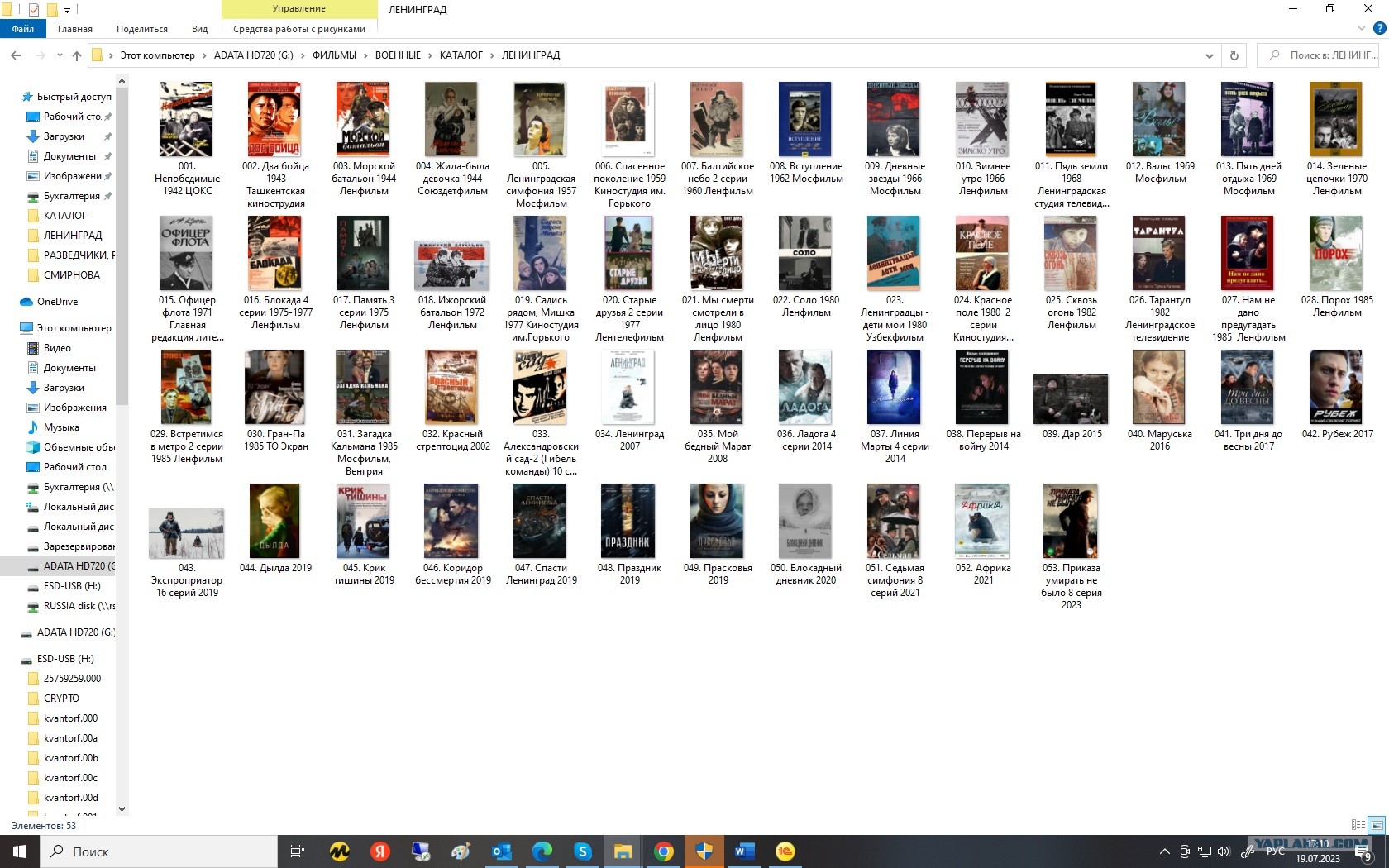Select CRYPTO folder in navigation pane
Image resolution: width=1389 pixels, height=868 pixels.
pyautogui.click(x=61, y=699)
